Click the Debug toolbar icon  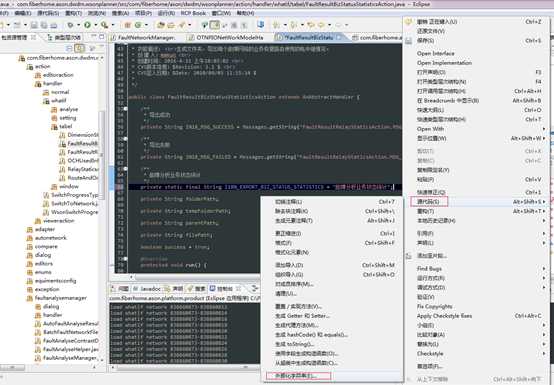pos(70,25)
